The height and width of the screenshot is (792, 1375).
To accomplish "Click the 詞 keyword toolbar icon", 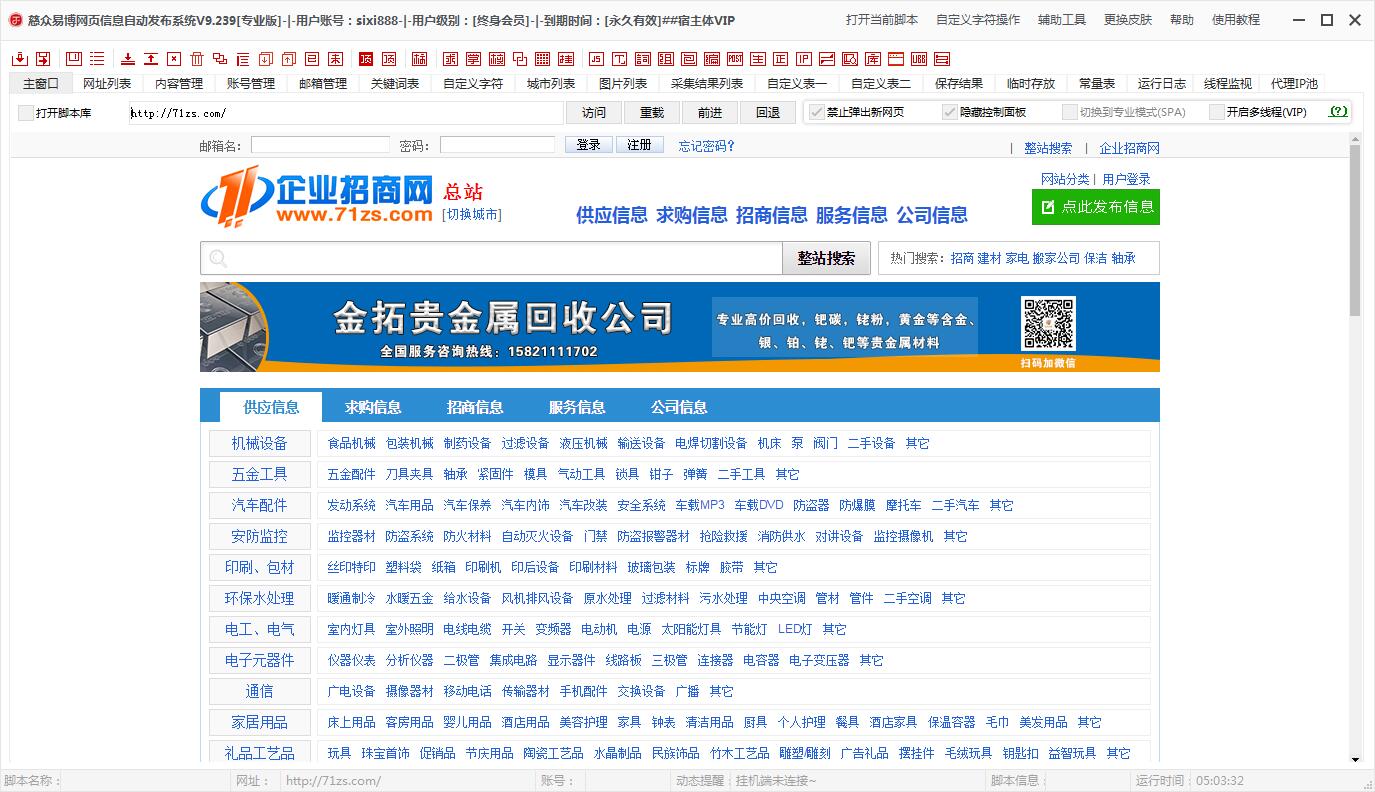I will pyautogui.click(x=643, y=59).
